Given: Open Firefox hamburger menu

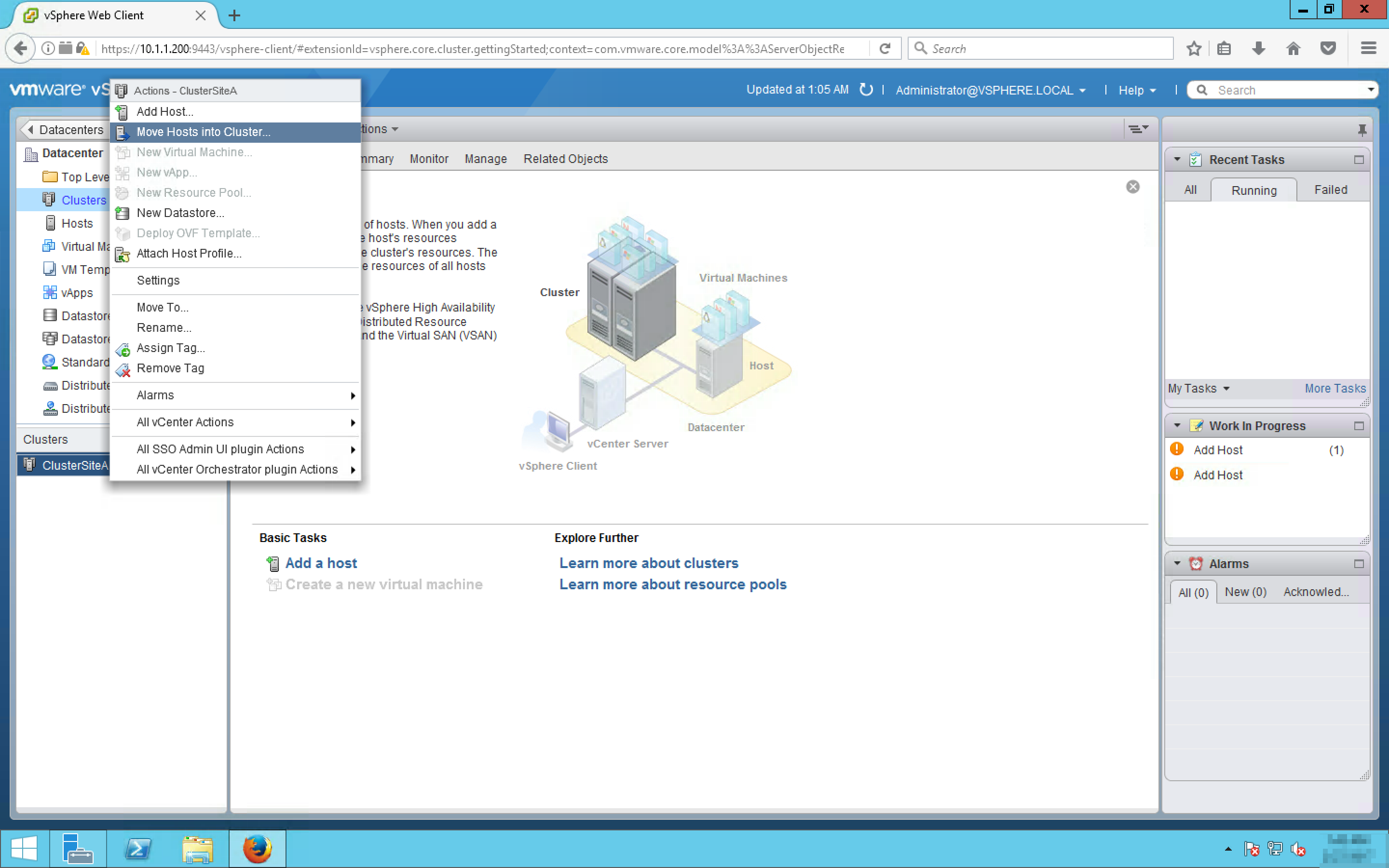Looking at the screenshot, I should coord(1368,49).
